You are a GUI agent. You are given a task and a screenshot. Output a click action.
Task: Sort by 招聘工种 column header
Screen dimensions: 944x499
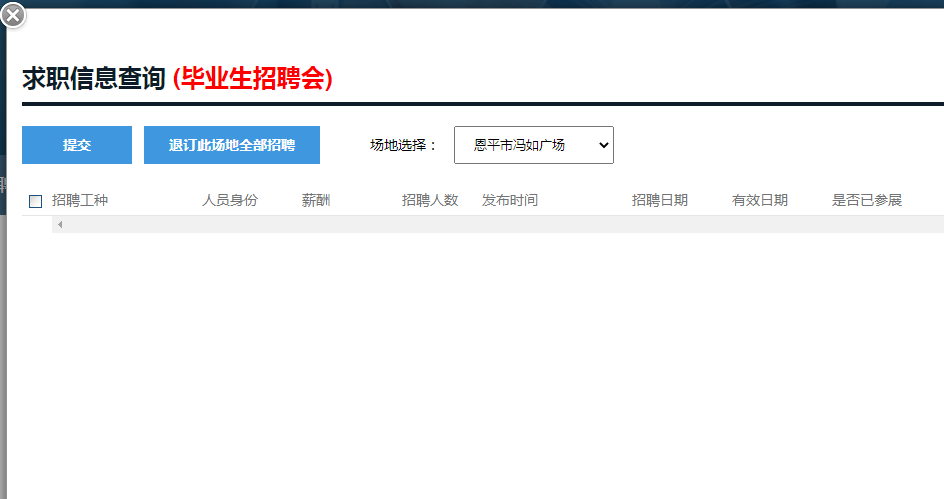[x=80, y=200]
